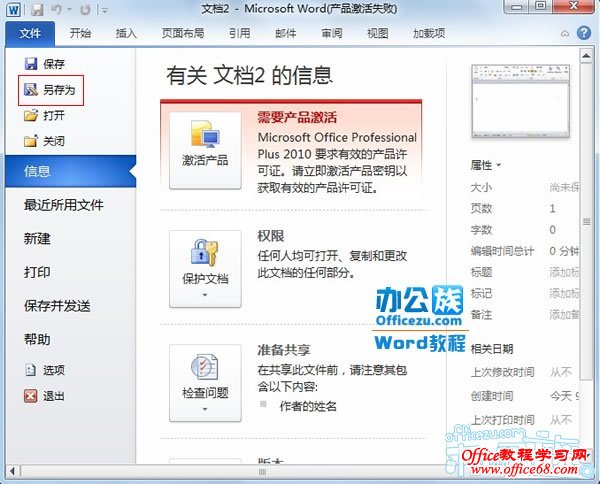Open the Word Help question mark icon
Image resolution: width=600 pixels, height=484 pixels.
pyautogui.click(x=584, y=33)
